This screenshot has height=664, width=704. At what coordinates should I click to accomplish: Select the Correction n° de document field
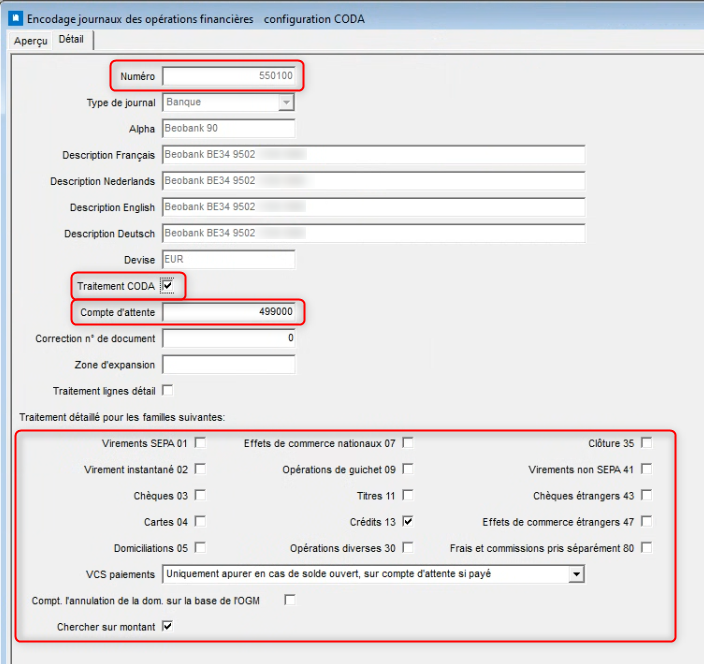click(x=229, y=338)
